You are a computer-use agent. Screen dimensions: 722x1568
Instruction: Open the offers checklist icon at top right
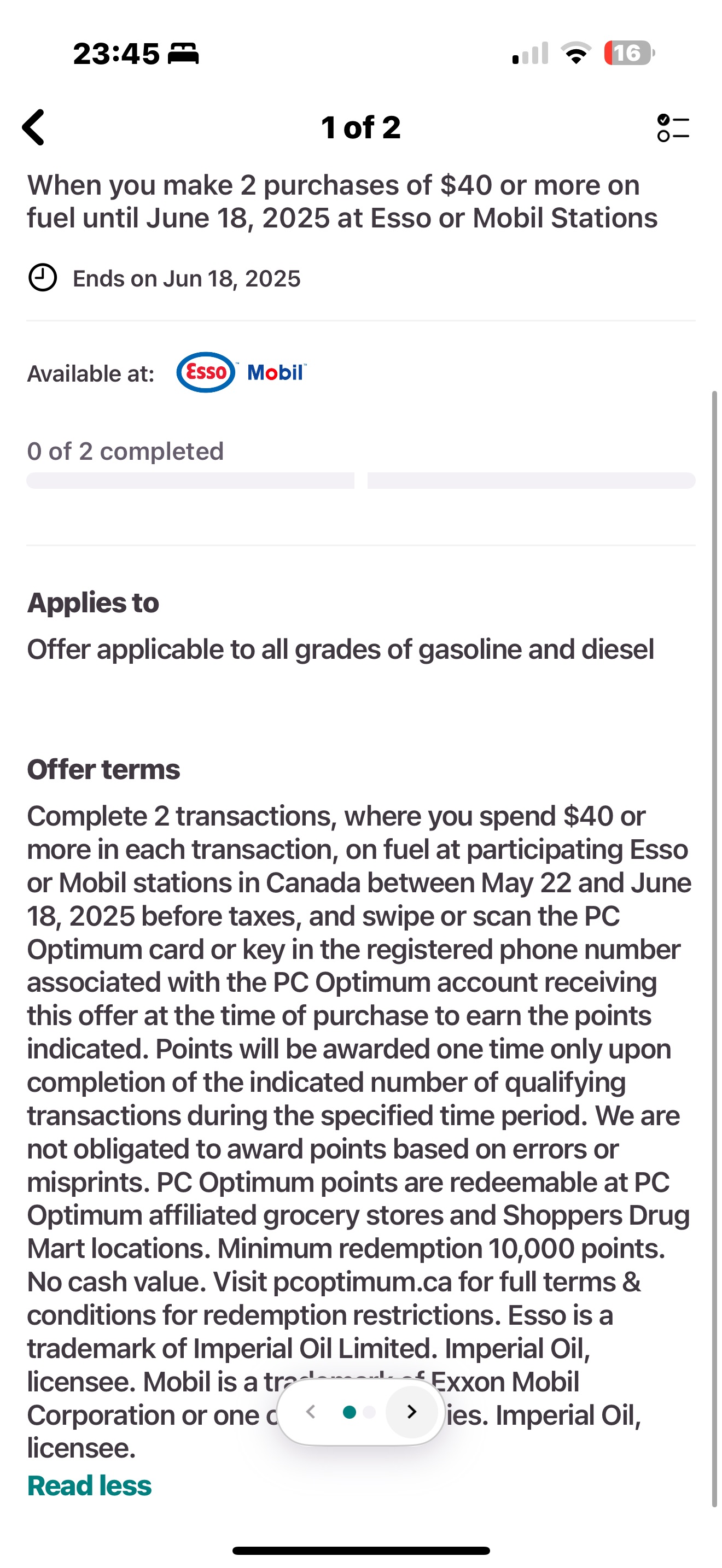[673, 128]
